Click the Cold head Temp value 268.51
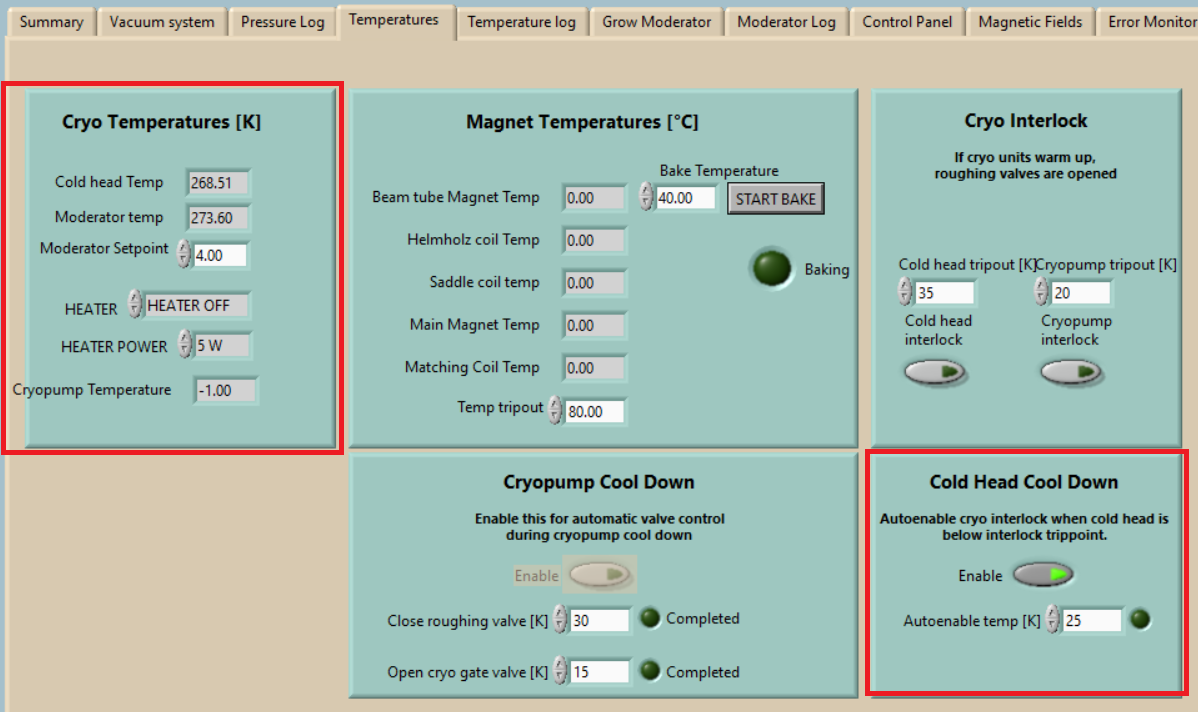Image resolution: width=1198 pixels, height=712 pixels. tap(219, 183)
